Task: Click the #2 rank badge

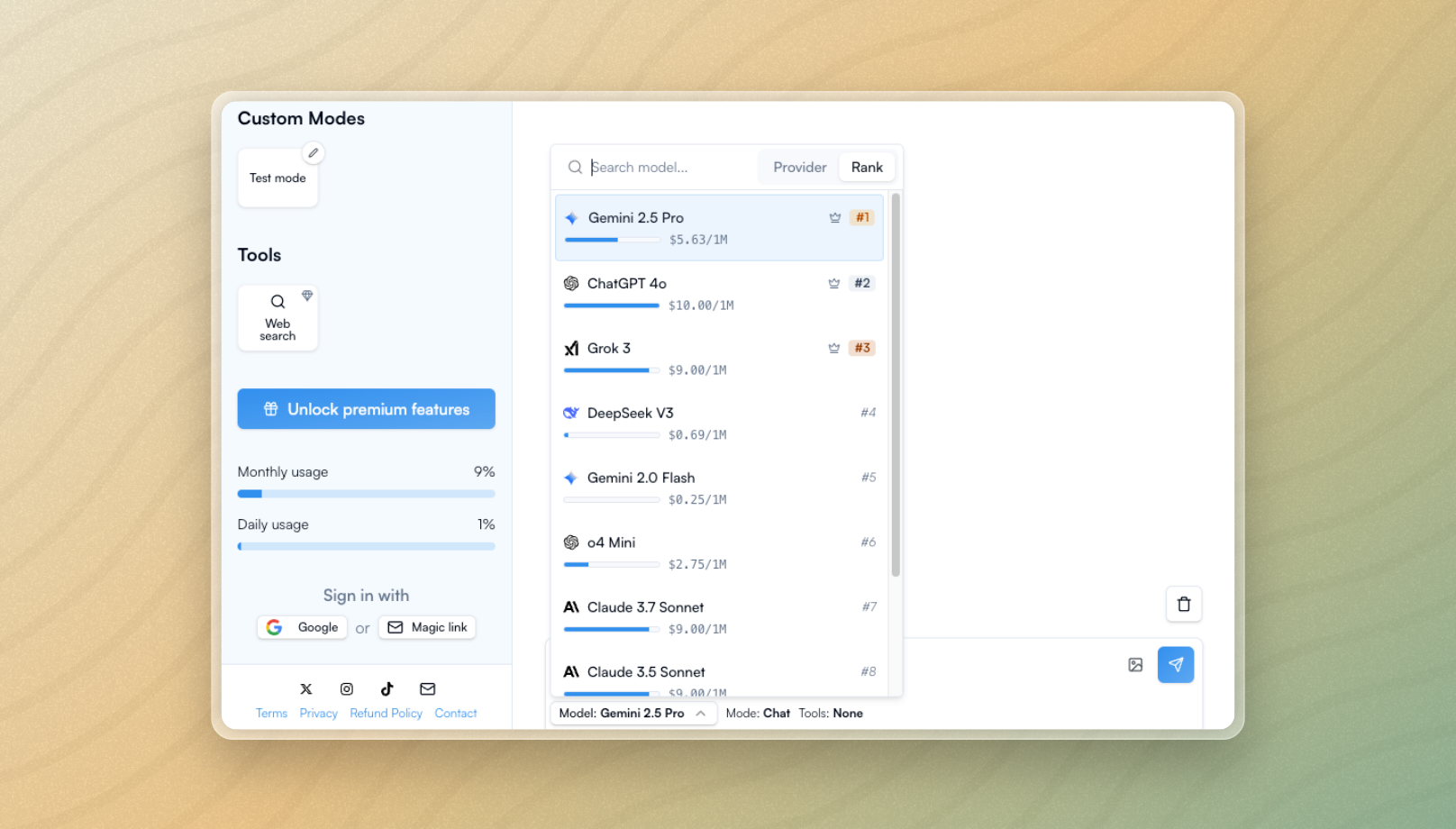Action: click(862, 283)
